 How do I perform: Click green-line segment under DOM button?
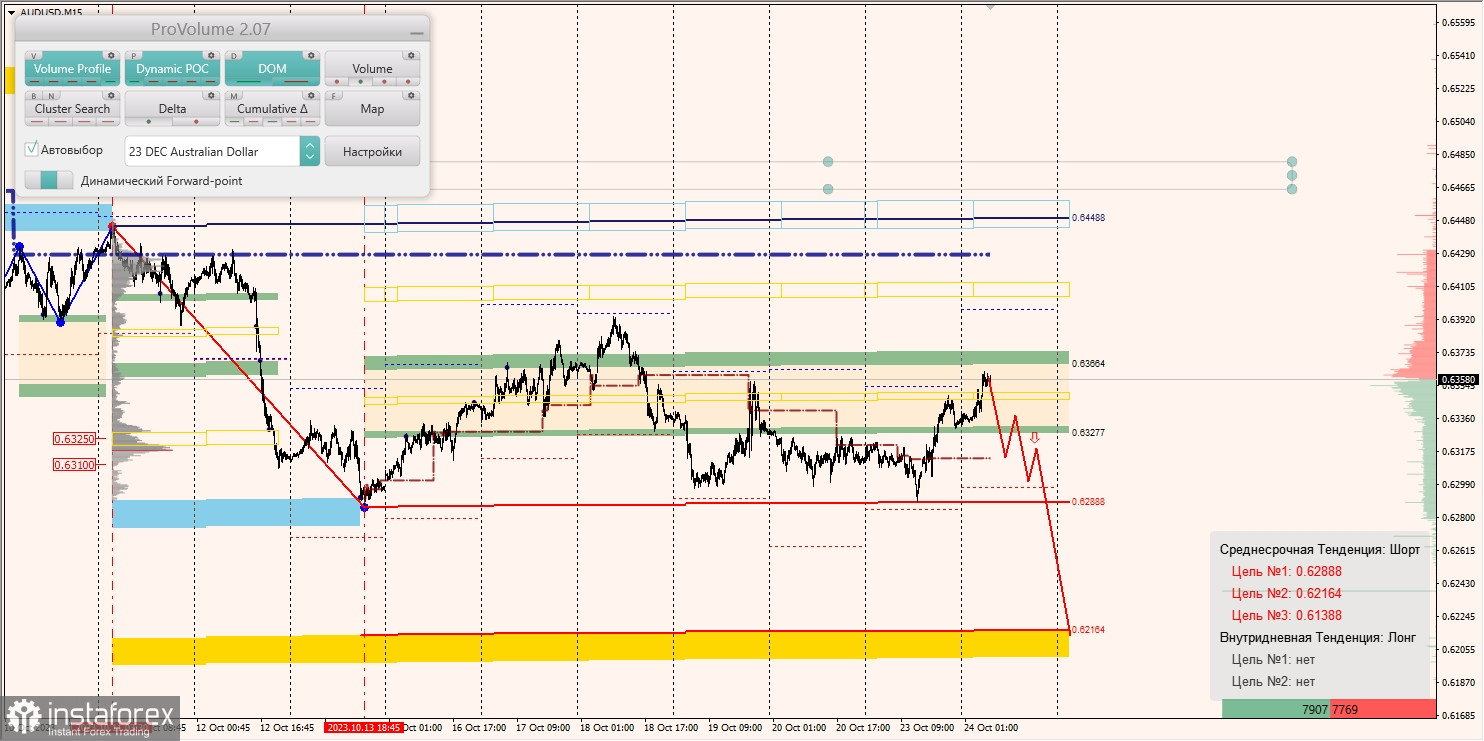248,81
